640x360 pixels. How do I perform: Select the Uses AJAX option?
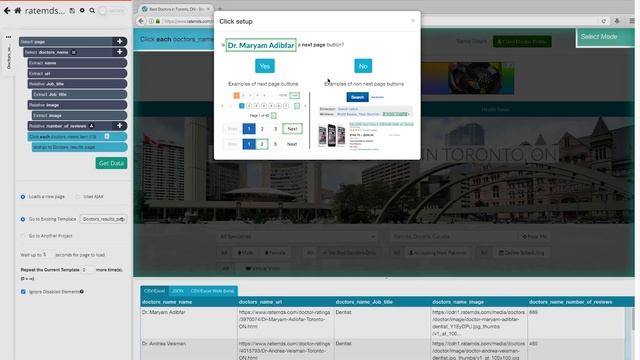coord(78,197)
